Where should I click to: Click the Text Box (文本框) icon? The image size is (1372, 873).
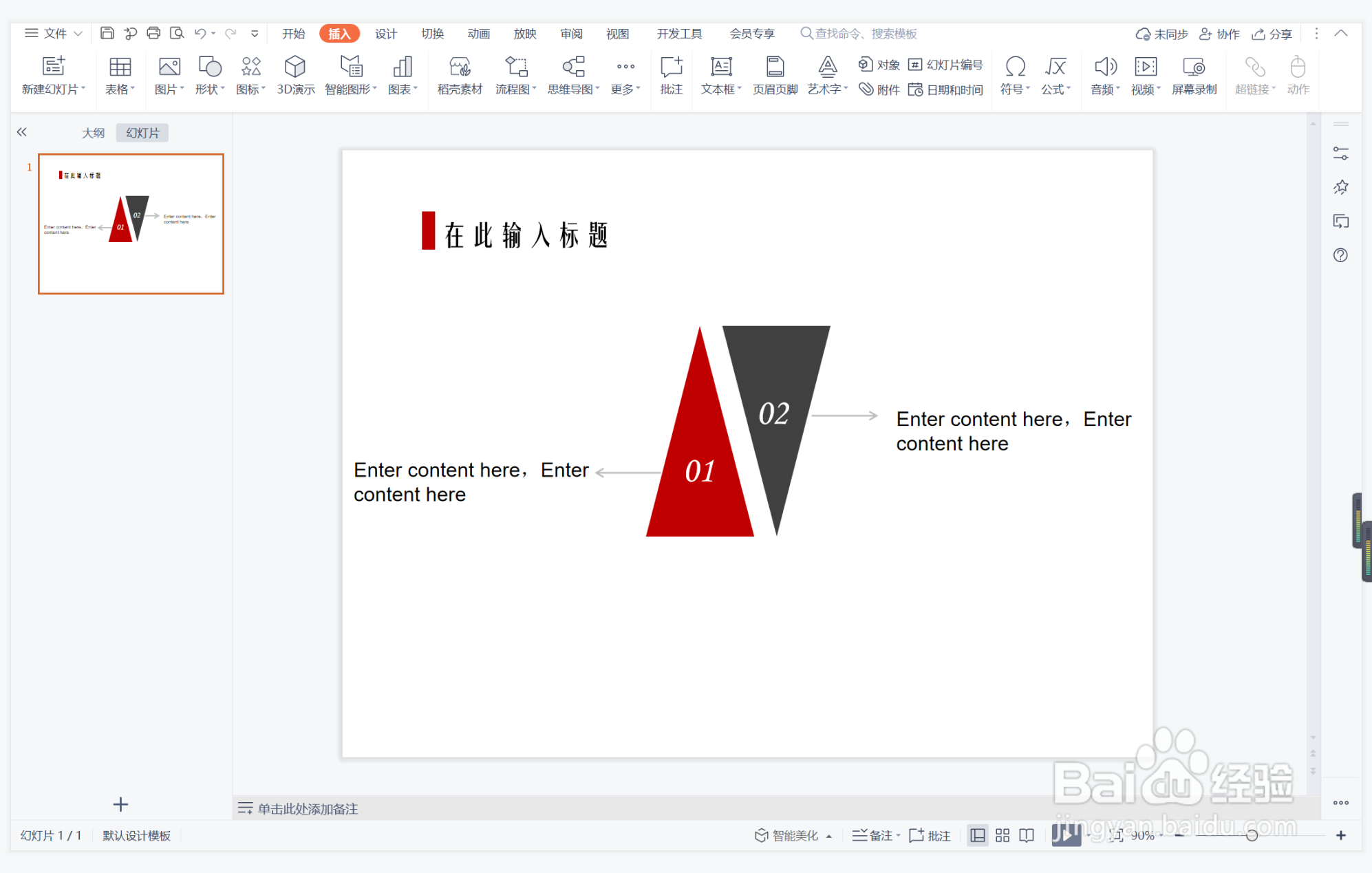[x=720, y=67]
